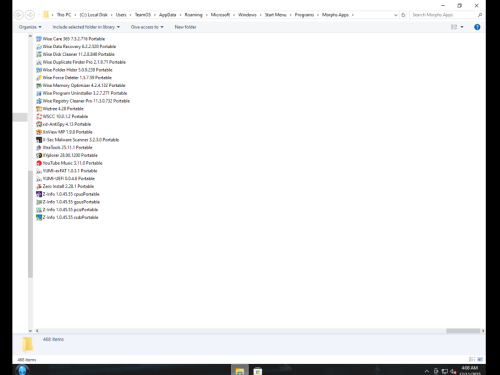The image size is (500, 375).
Task: Open File Explorer from the taskbar
Action: (240, 370)
